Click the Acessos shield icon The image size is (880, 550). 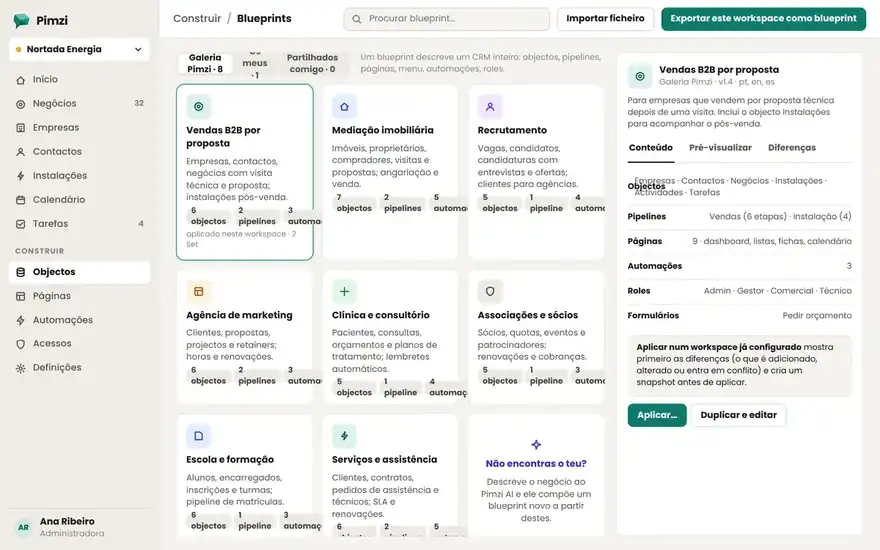21,344
